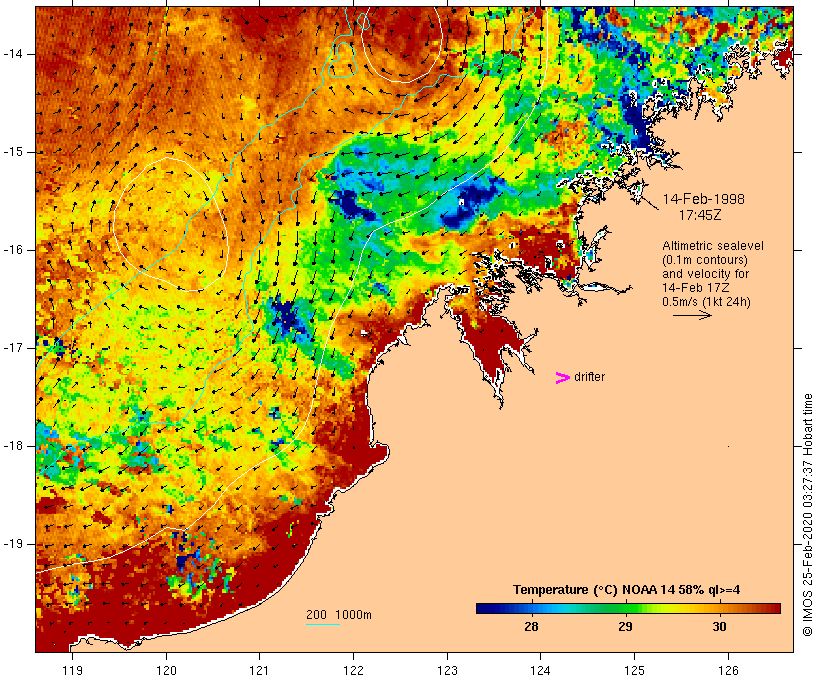This screenshot has height=680, width=820.
Task: Click the '-18' latitude axis label
Action: tap(13, 446)
